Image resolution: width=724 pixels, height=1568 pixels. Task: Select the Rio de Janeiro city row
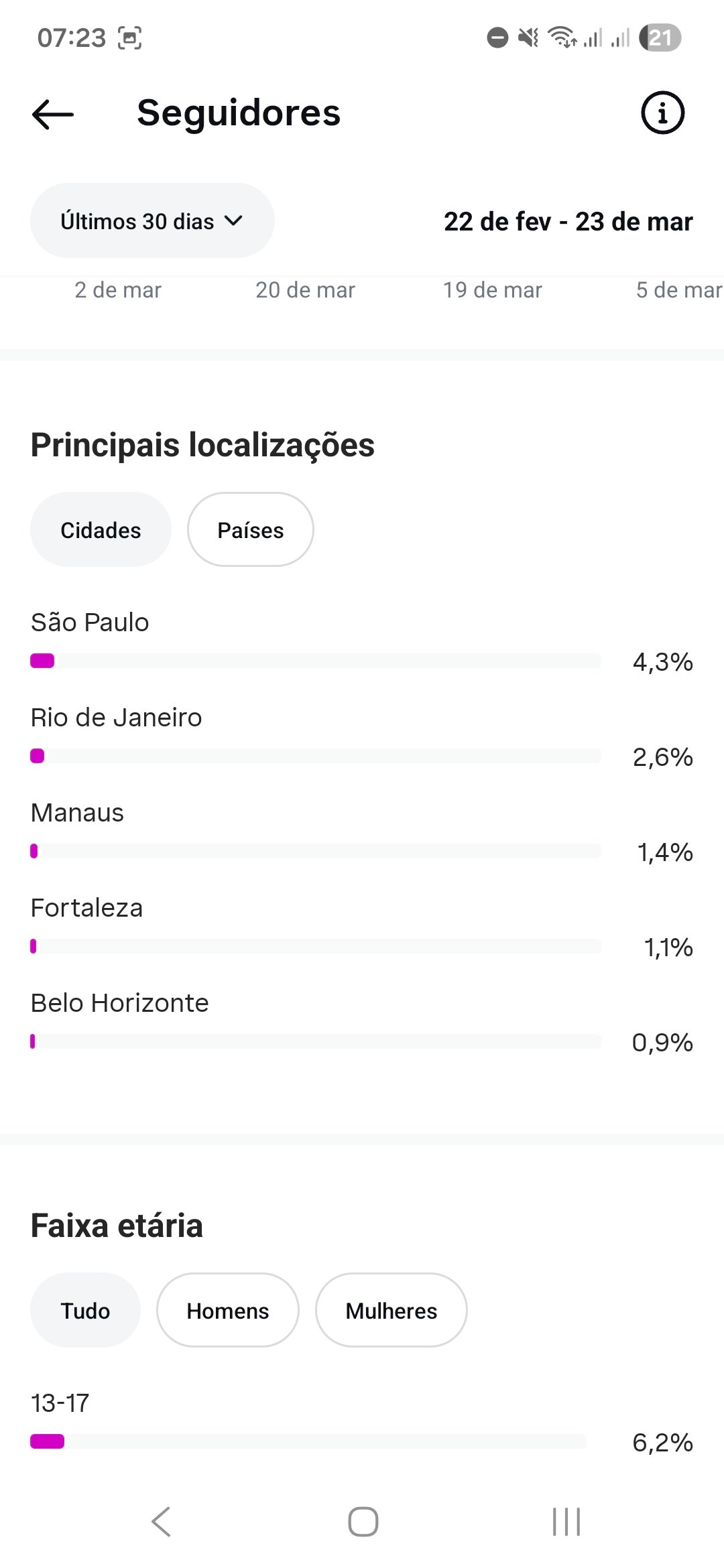[116, 718]
